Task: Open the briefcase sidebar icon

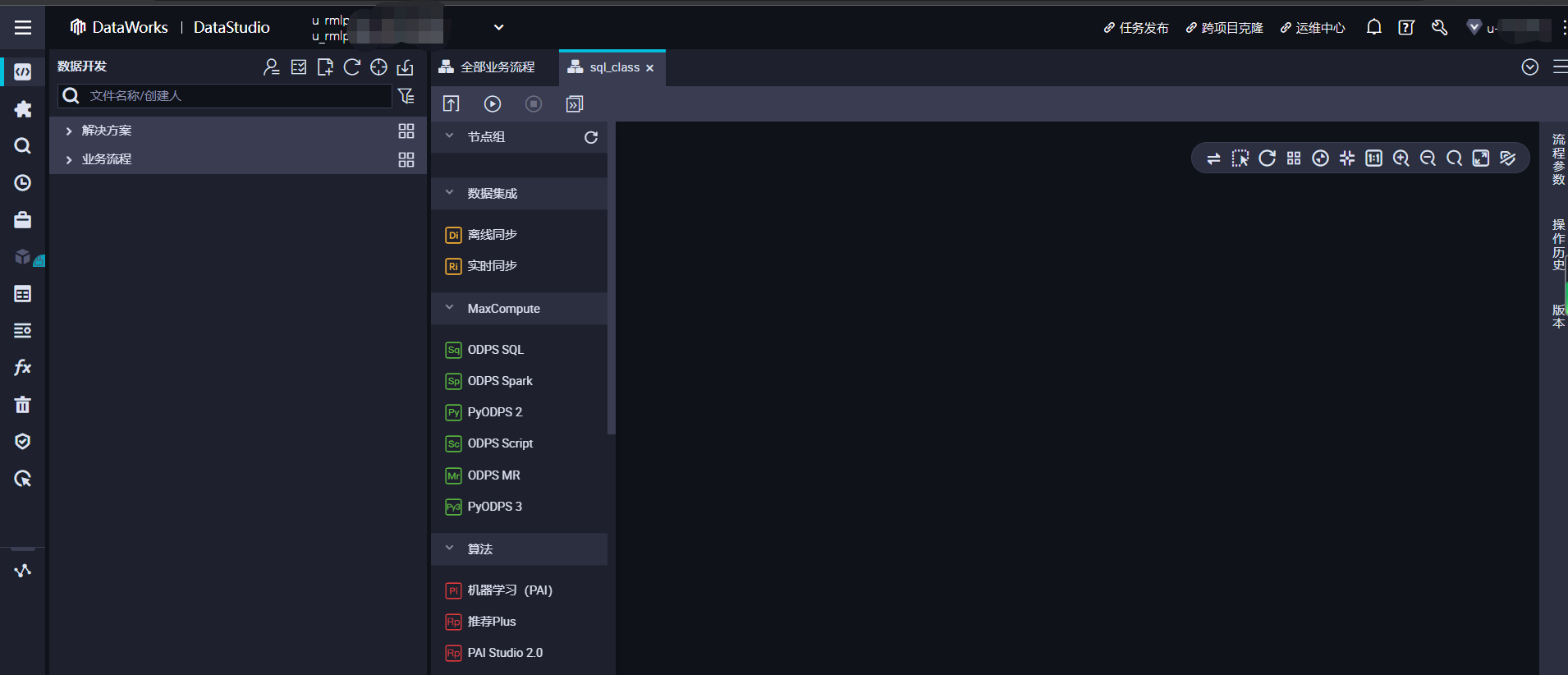Action: 23,220
